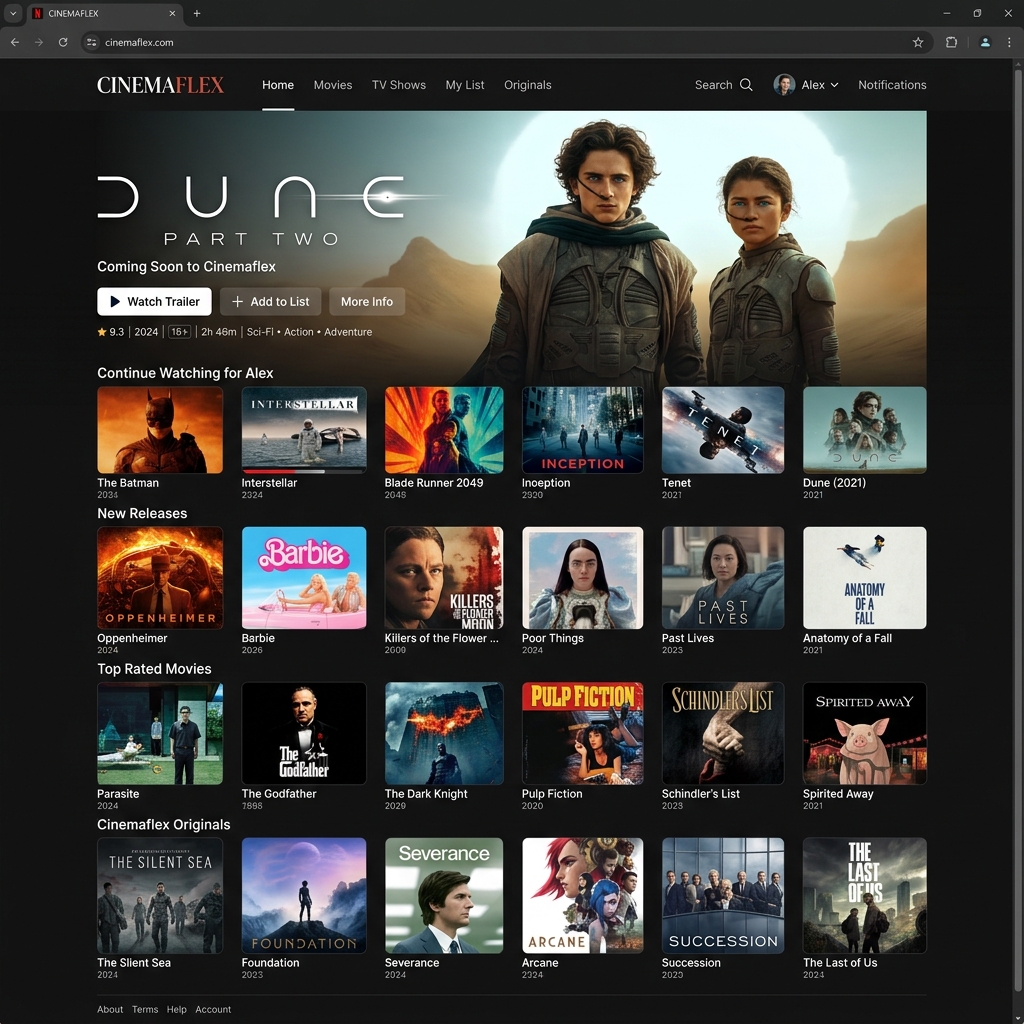Play the Dune trailer with Watch Trailer

[x=154, y=302]
